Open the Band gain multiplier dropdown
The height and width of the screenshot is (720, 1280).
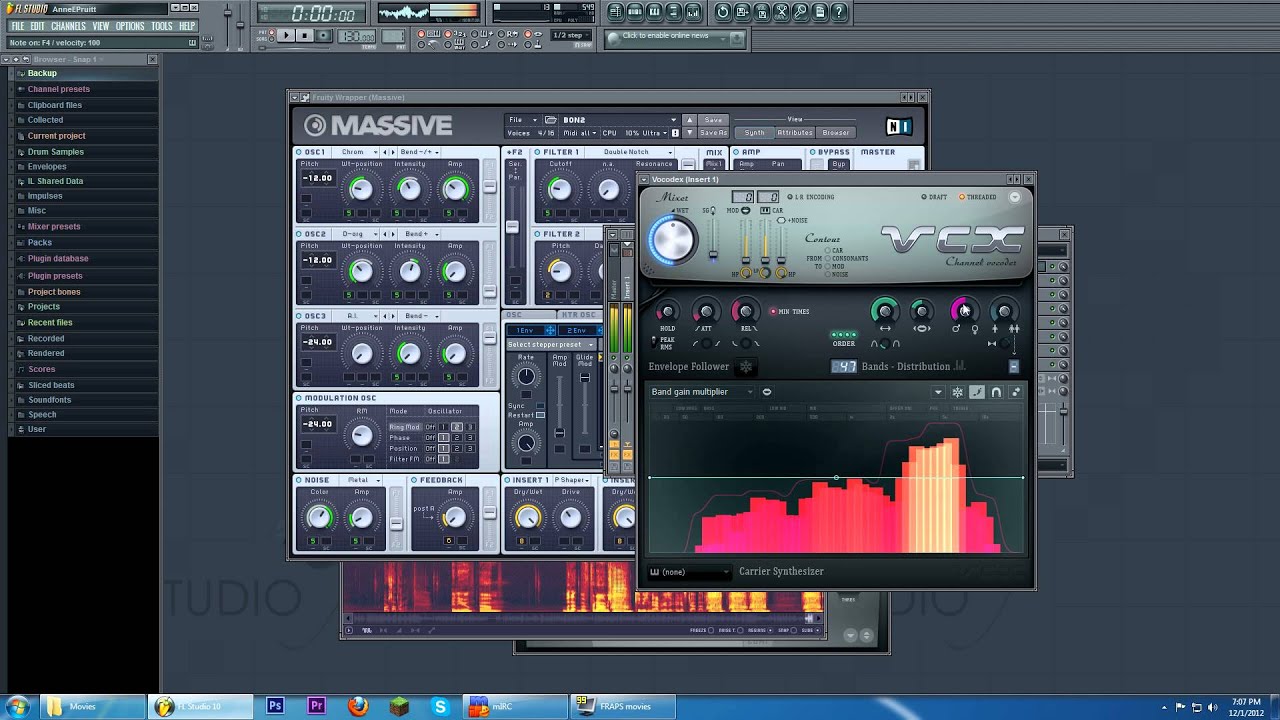[702, 392]
